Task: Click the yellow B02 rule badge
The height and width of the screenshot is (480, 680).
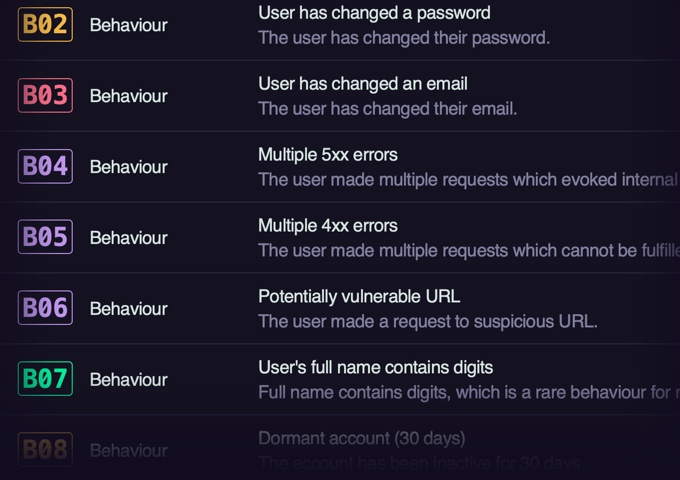Action: tap(45, 24)
